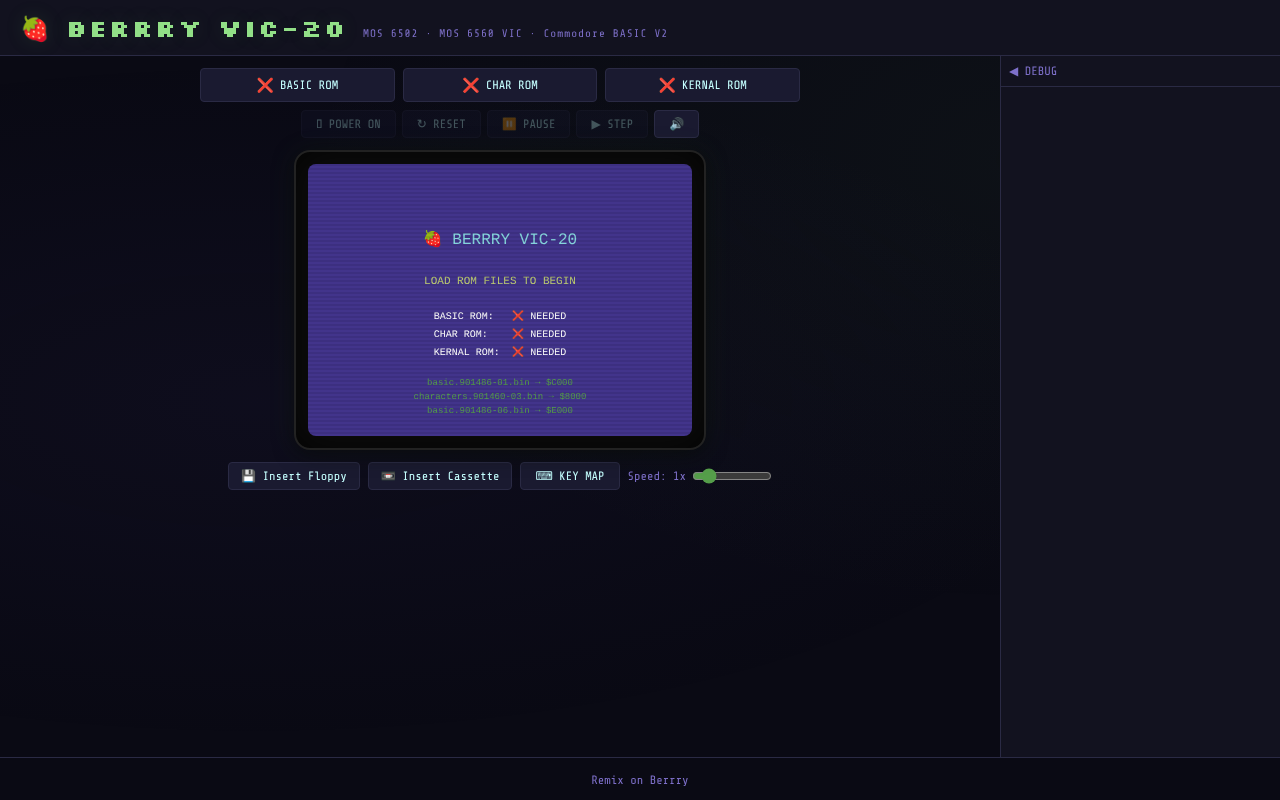Screen dimensions: 1280x800
Task: Adjust the 1x speed slider
Action: pyautogui.click(x=730, y=475)
